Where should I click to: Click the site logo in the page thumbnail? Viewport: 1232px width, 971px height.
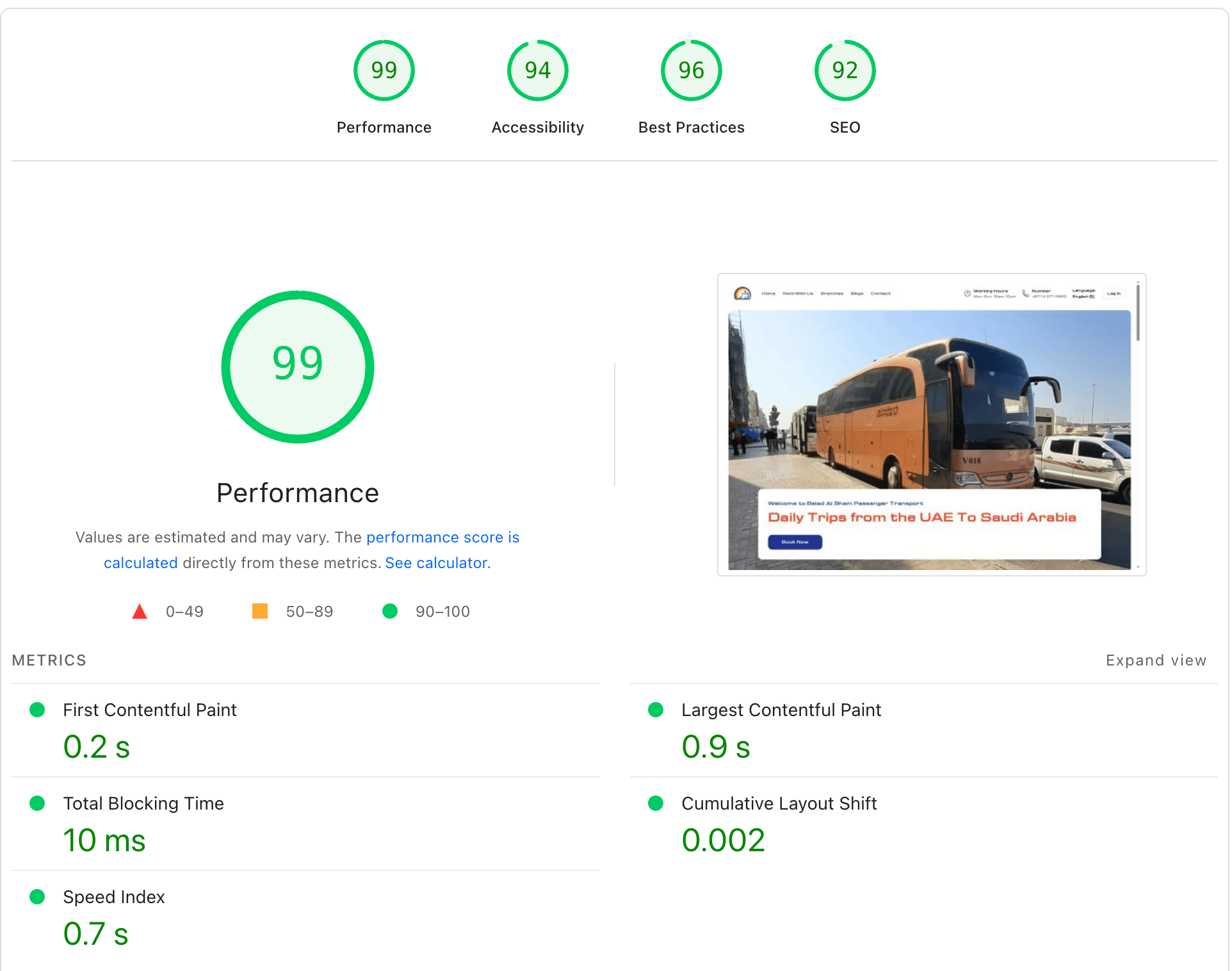[742, 294]
